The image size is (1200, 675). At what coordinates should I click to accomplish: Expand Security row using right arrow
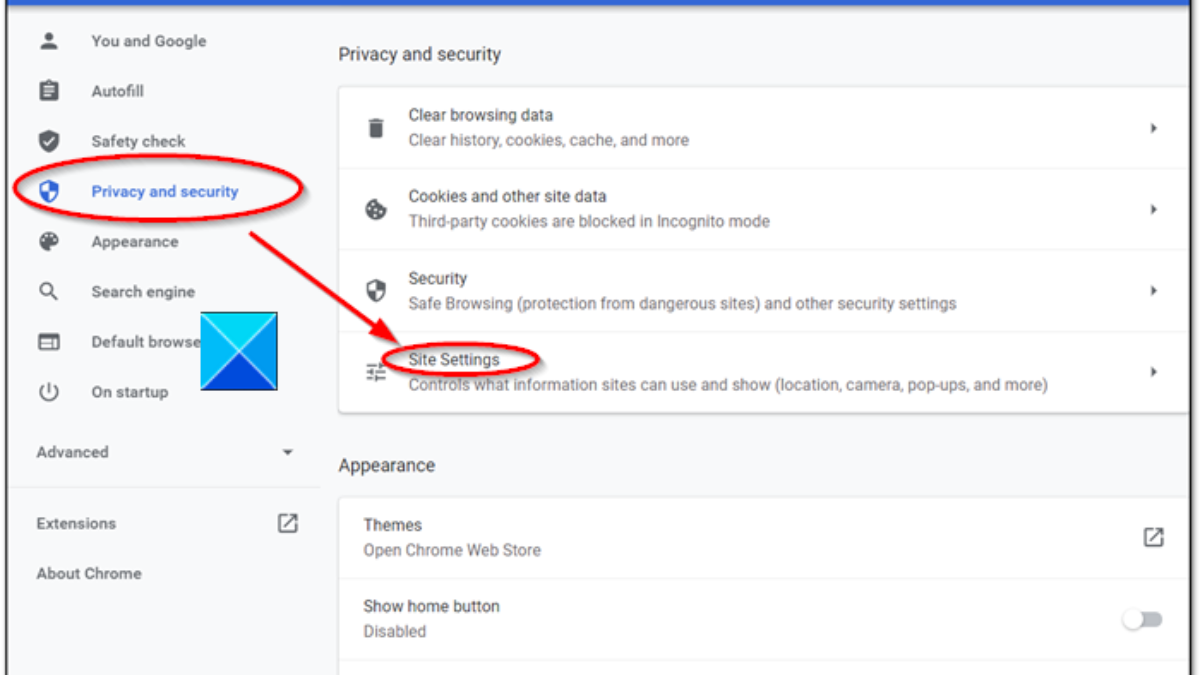click(1153, 291)
